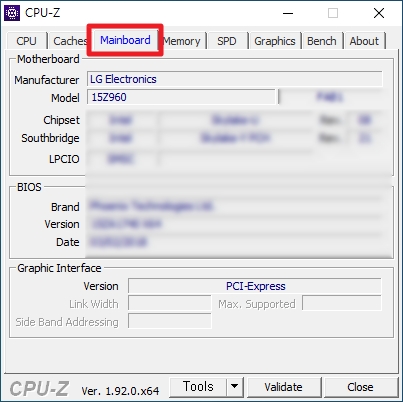The height and width of the screenshot is (402, 403).
Task: Click the Model field 15Z960
Action: tap(181, 97)
